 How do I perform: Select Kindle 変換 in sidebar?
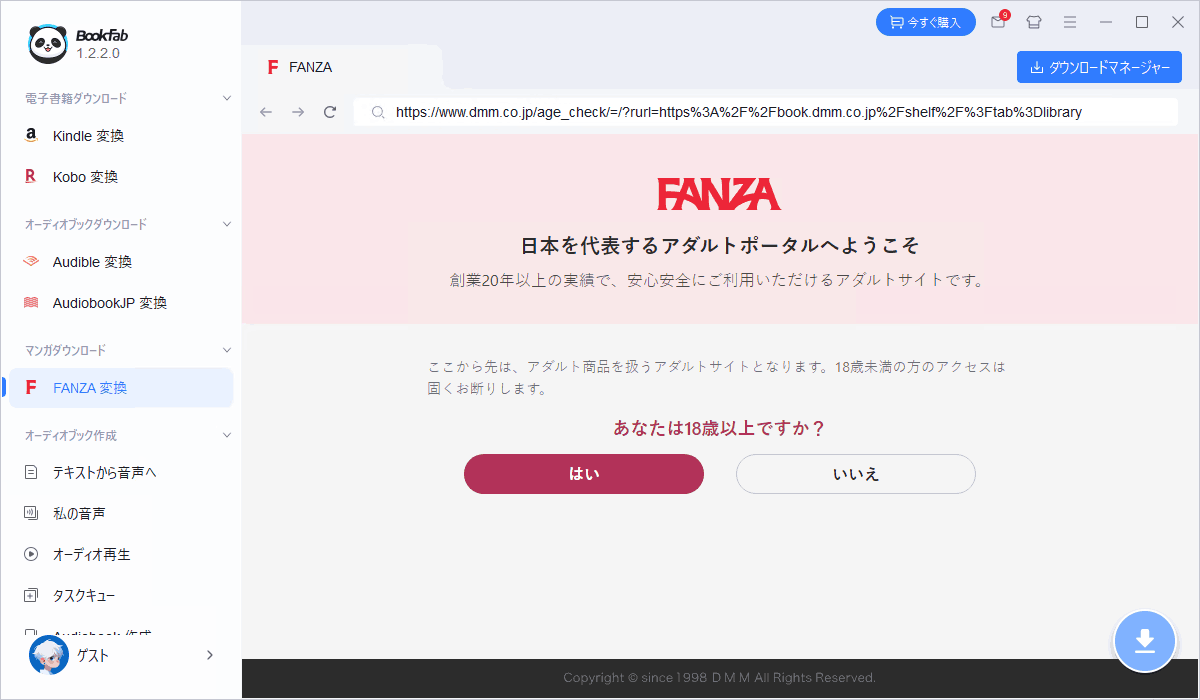tap(88, 136)
